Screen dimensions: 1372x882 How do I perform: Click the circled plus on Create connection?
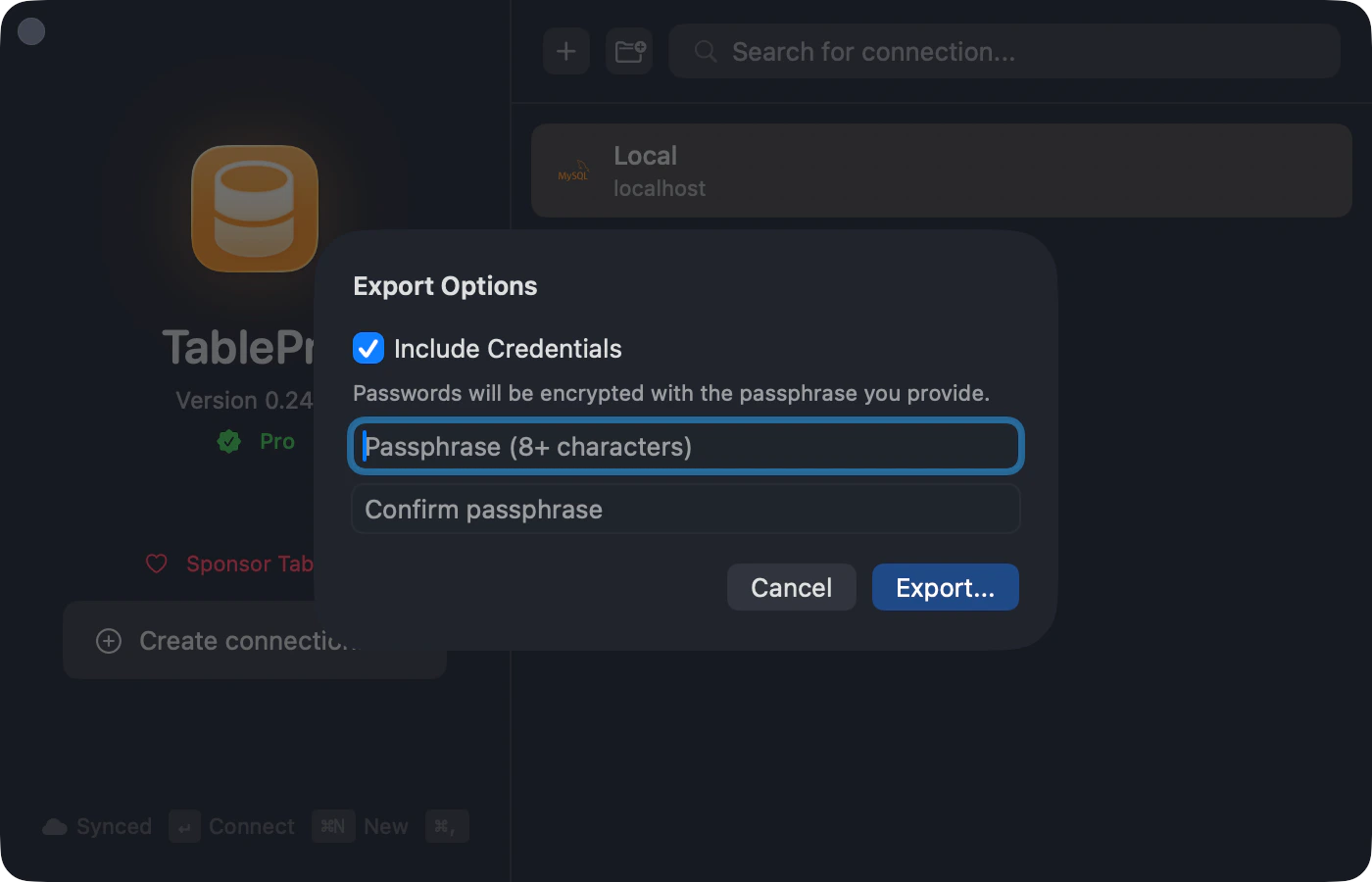click(108, 640)
